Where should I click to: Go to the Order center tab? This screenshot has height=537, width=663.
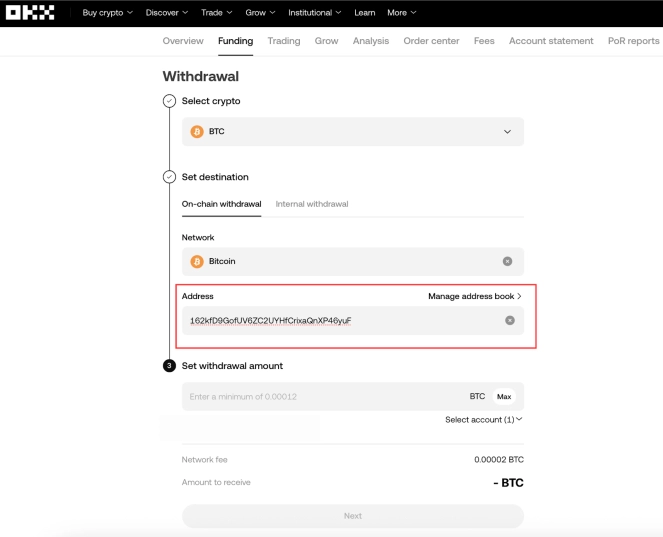[x=431, y=41]
